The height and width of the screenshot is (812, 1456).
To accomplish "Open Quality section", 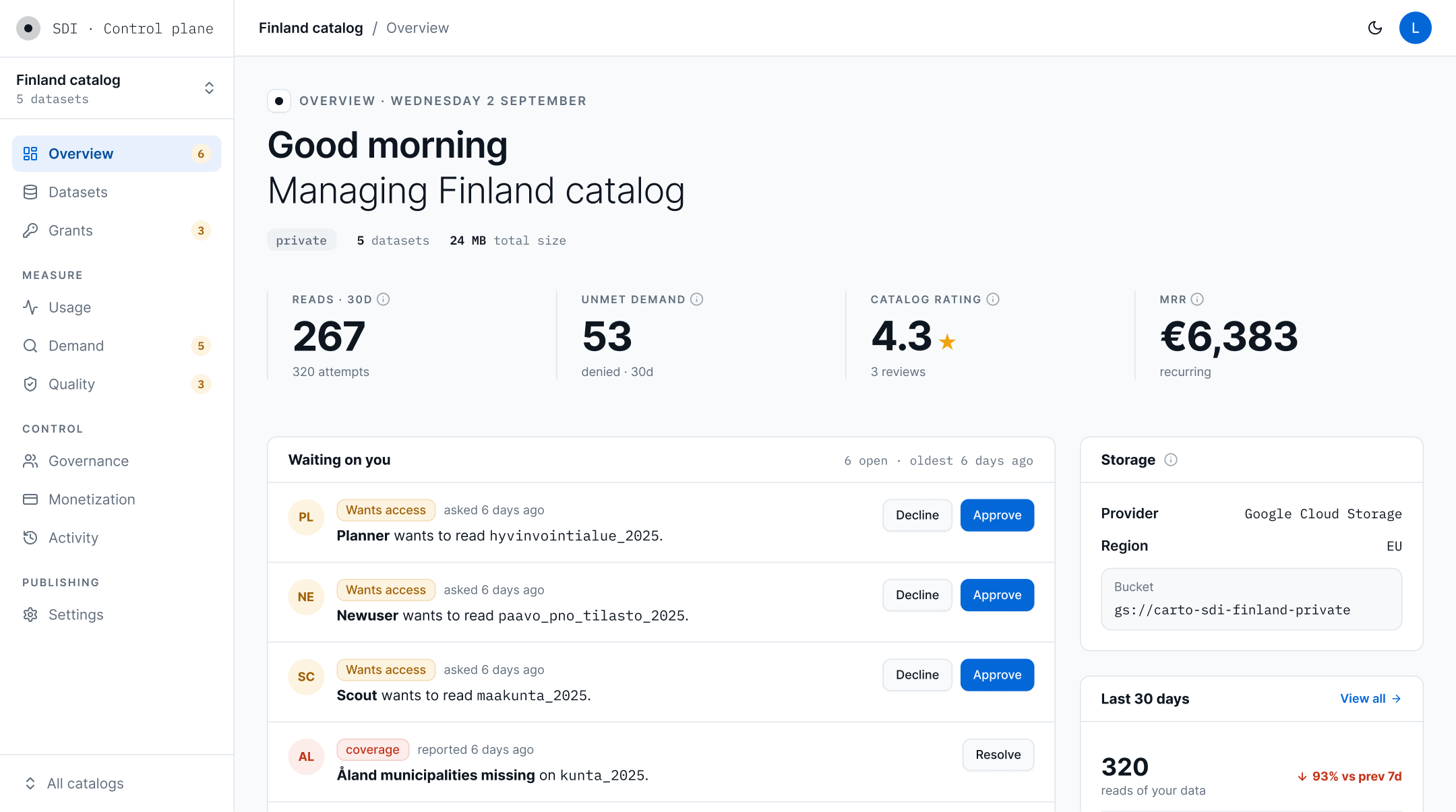I will [117, 384].
